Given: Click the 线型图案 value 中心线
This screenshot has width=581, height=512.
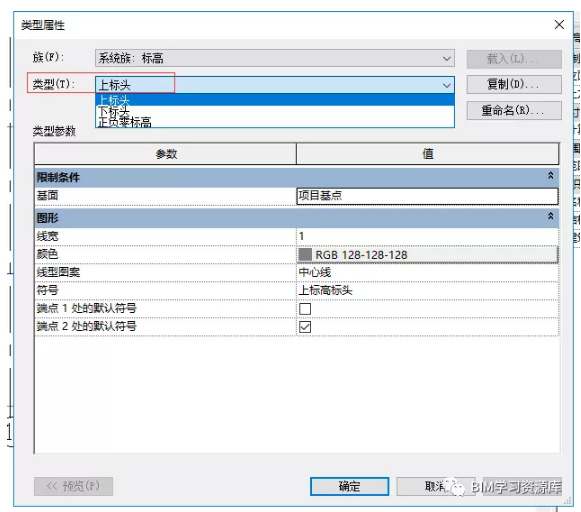Looking at the screenshot, I should (427, 272).
